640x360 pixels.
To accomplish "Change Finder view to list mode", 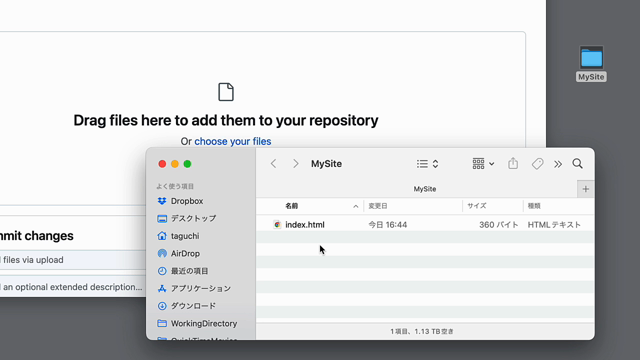I will coord(427,164).
